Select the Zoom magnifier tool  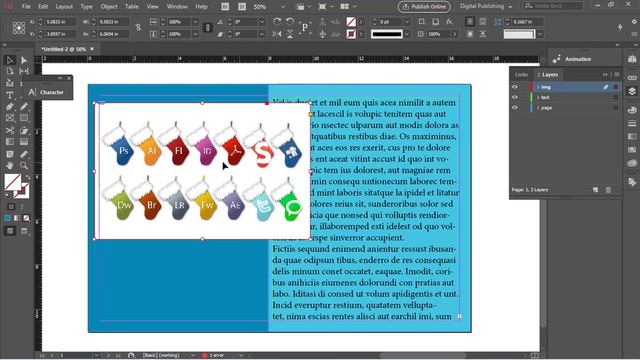coord(24,166)
